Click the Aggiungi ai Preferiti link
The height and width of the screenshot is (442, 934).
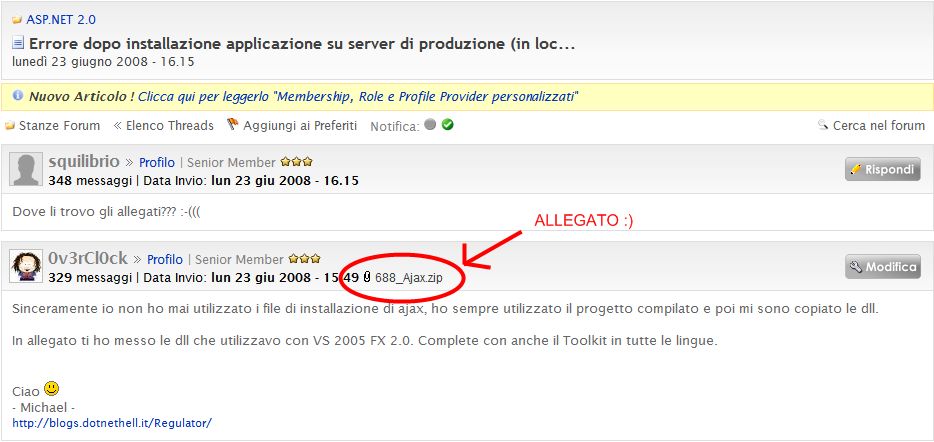[x=300, y=126]
